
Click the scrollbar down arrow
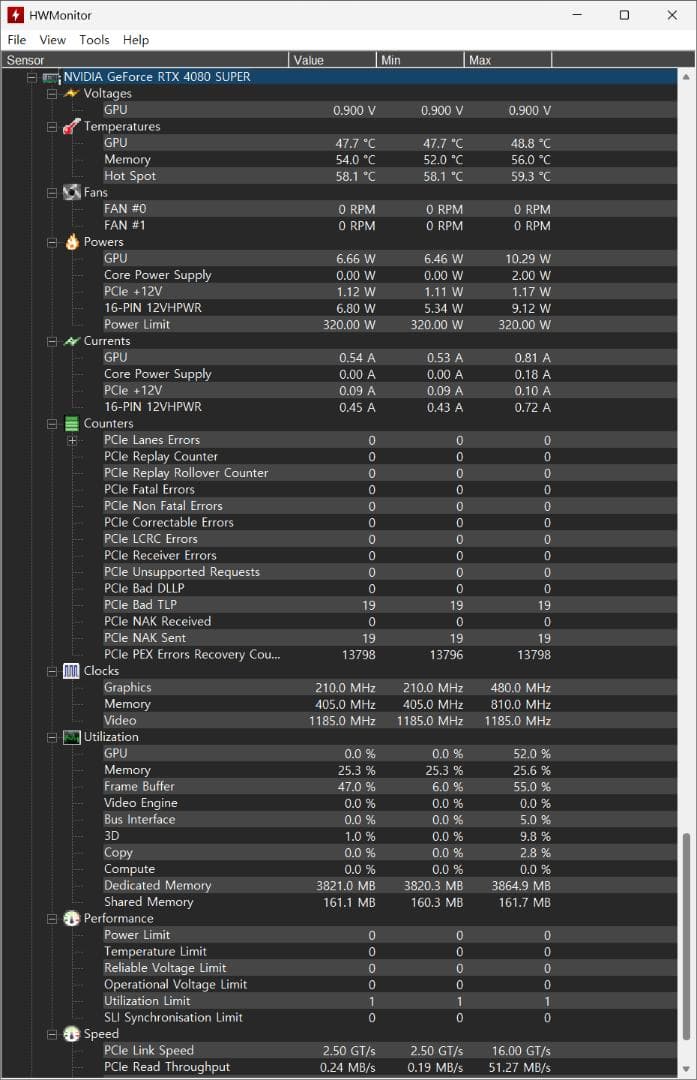tap(686, 1070)
